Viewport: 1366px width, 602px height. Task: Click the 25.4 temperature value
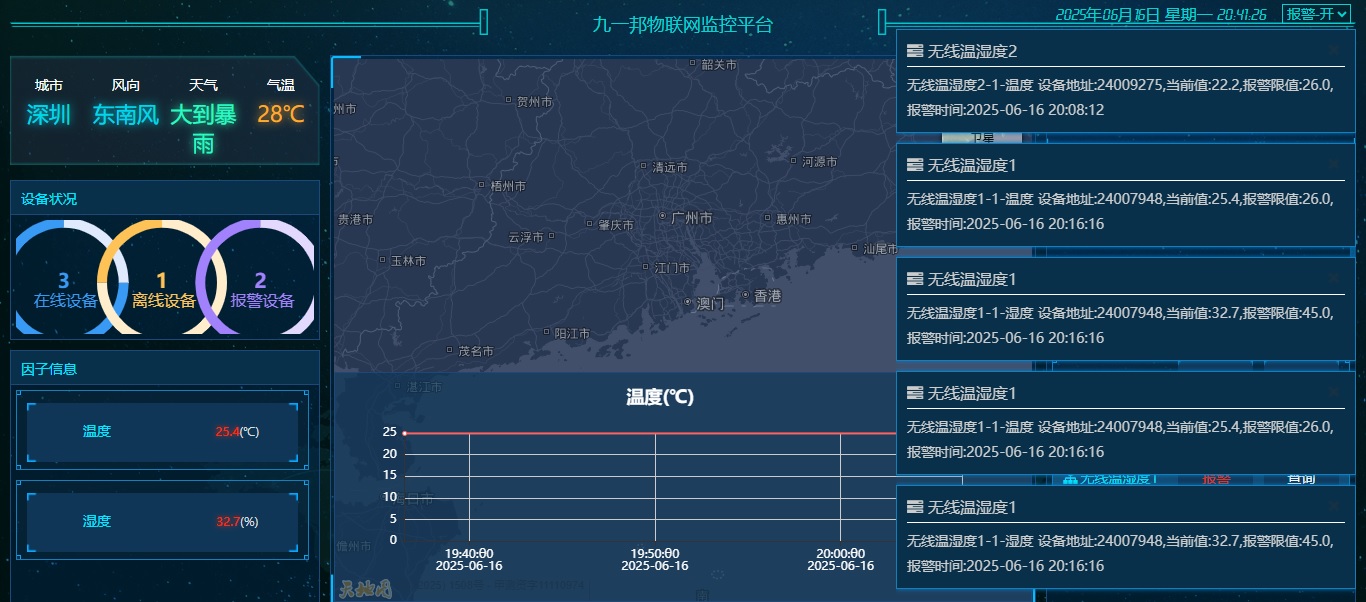[227, 432]
